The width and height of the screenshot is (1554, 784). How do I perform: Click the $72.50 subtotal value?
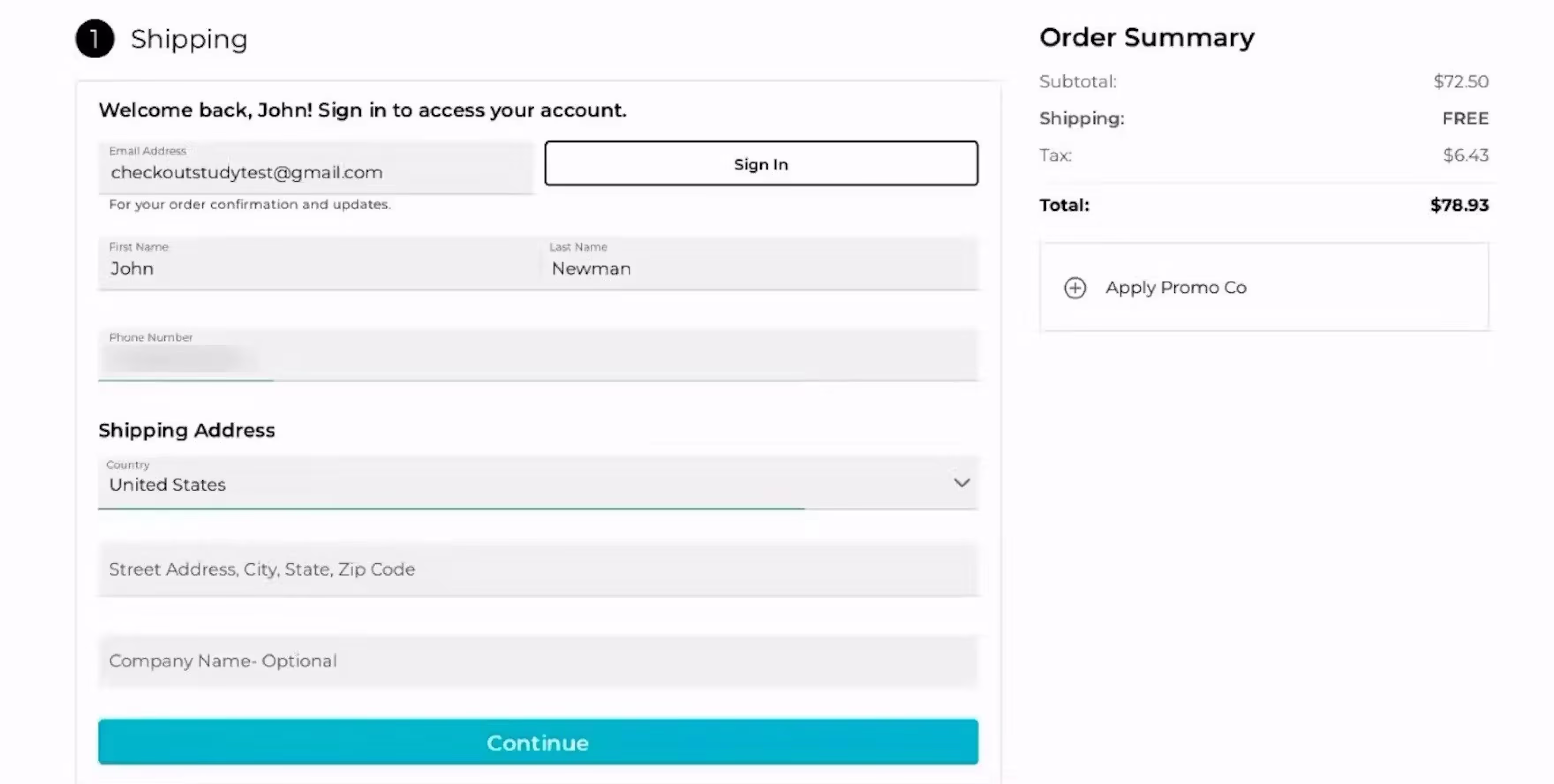(1460, 81)
